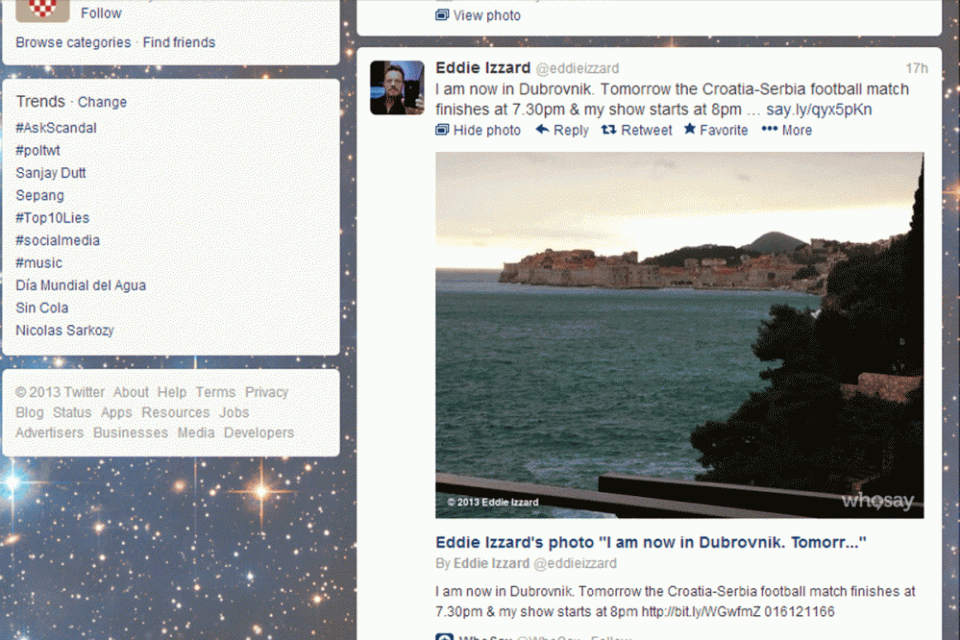This screenshot has height=640, width=960.
Task: Click the Eddie Izzard byline under photo title
Action: [491, 563]
